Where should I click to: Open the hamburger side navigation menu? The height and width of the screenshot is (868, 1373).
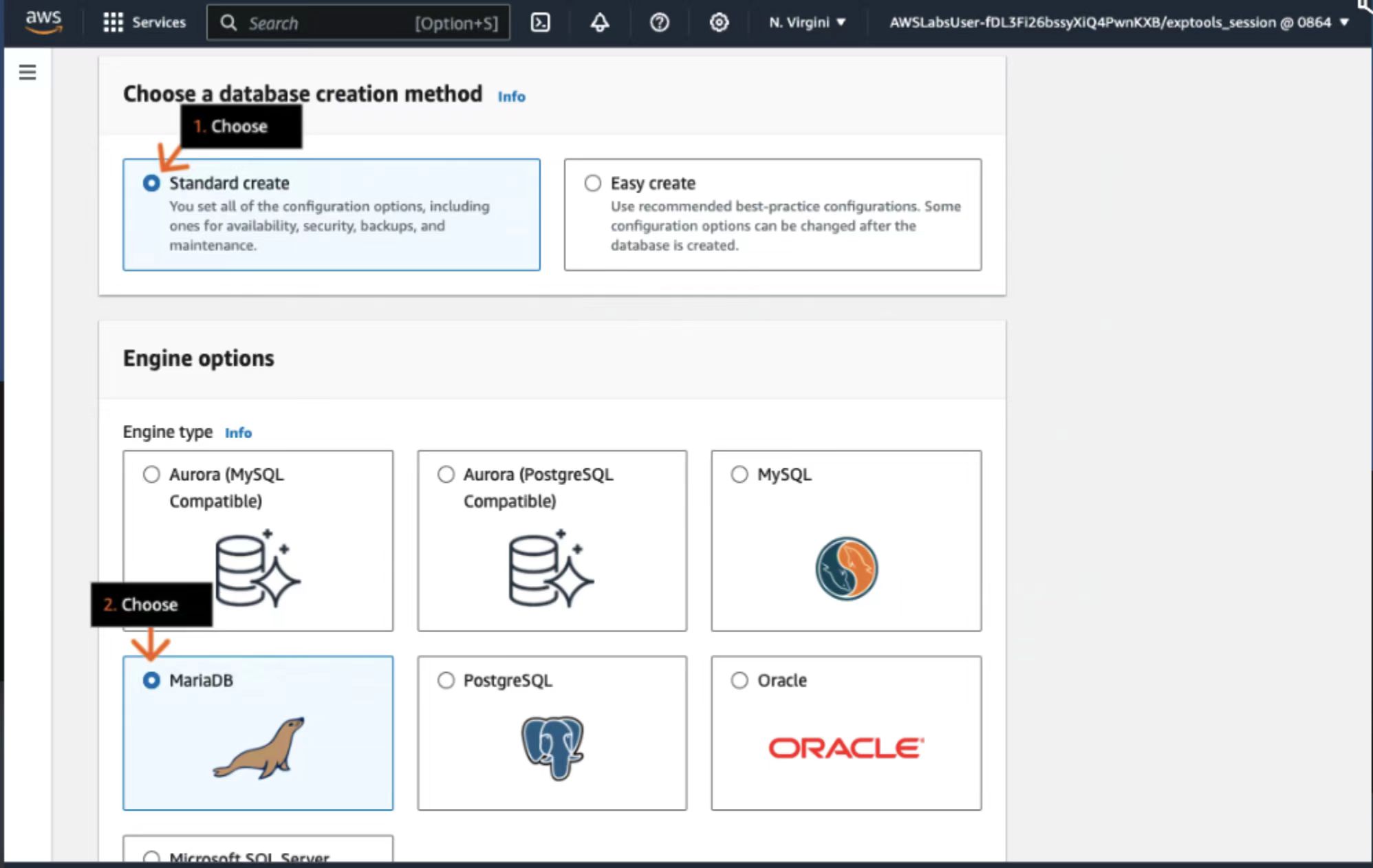[28, 72]
